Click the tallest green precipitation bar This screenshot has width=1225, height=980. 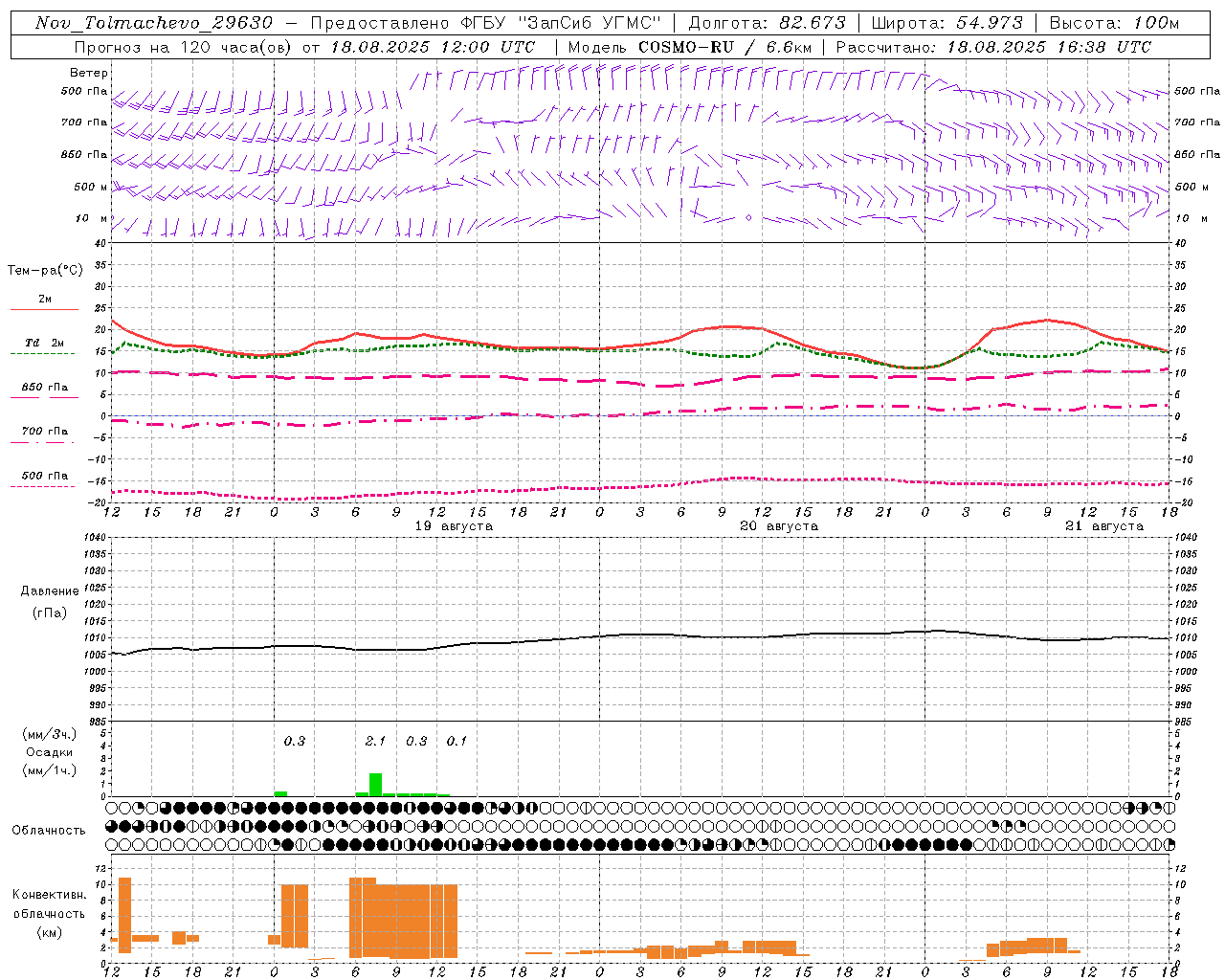tap(376, 785)
